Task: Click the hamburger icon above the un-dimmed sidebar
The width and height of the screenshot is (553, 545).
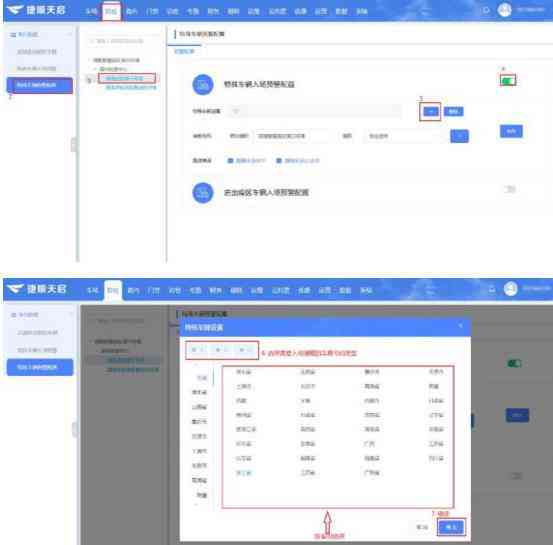Action: (x=13, y=34)
